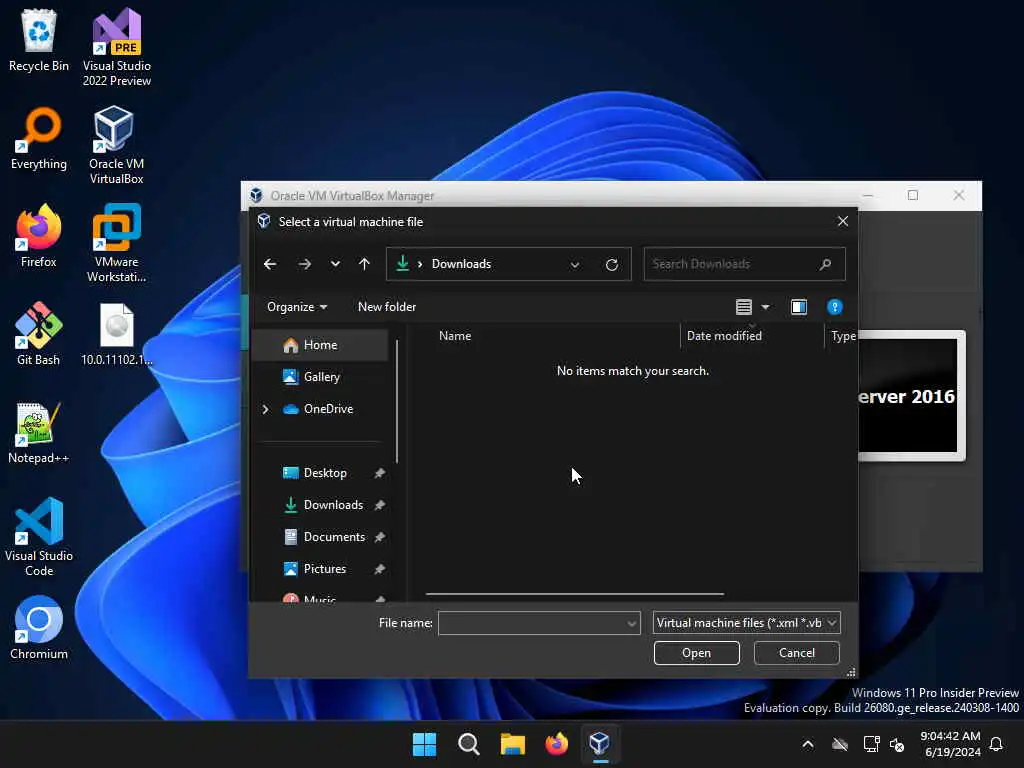
Task: Toggle the preview pane
Action: 799,307
